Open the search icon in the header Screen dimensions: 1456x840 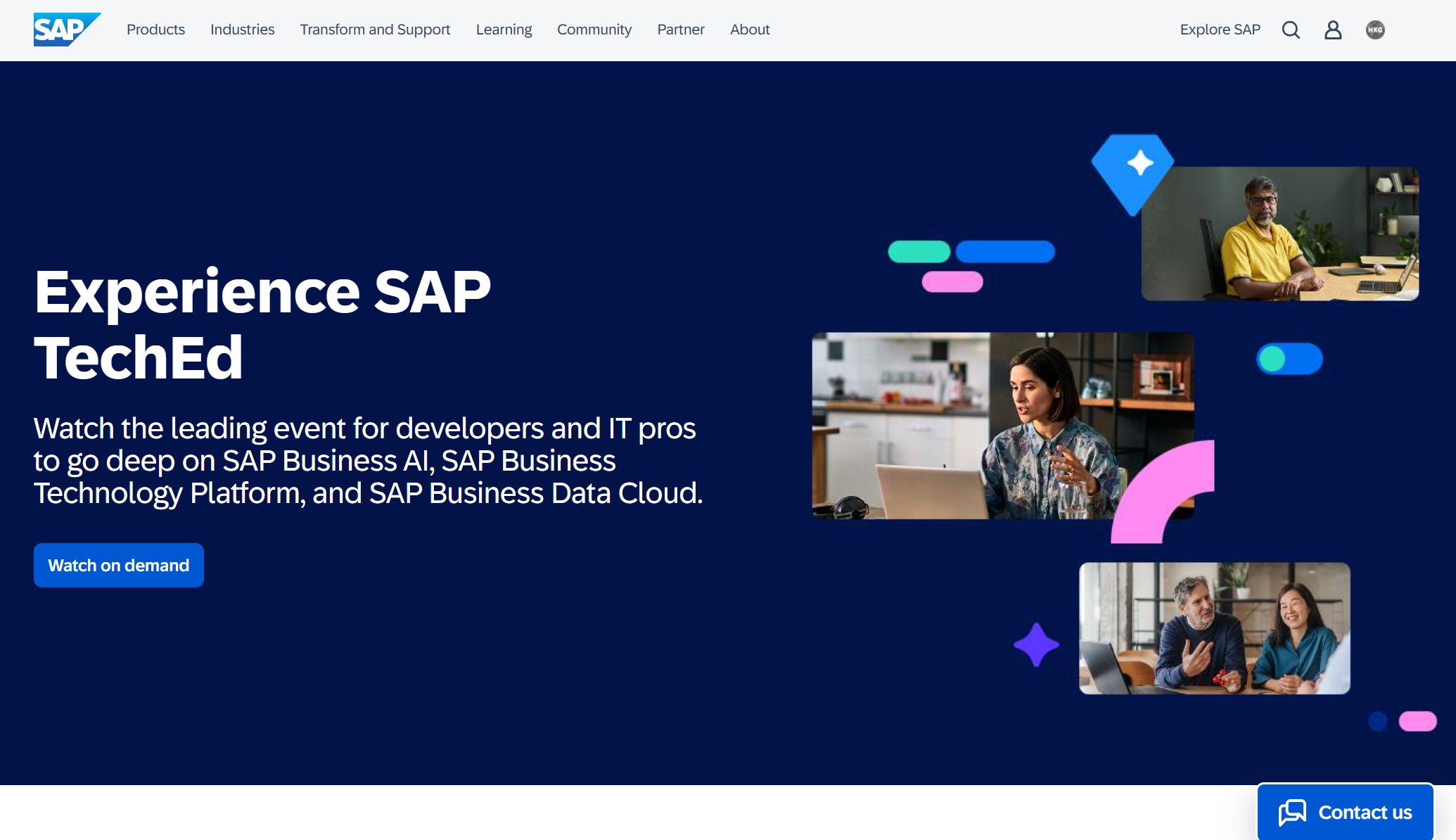click(1291, 30)
